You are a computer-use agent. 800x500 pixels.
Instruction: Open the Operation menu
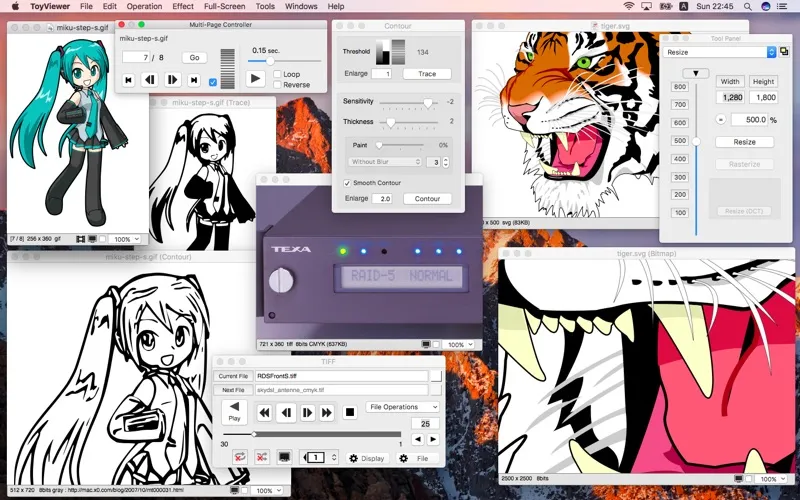[x=144, y=6]
